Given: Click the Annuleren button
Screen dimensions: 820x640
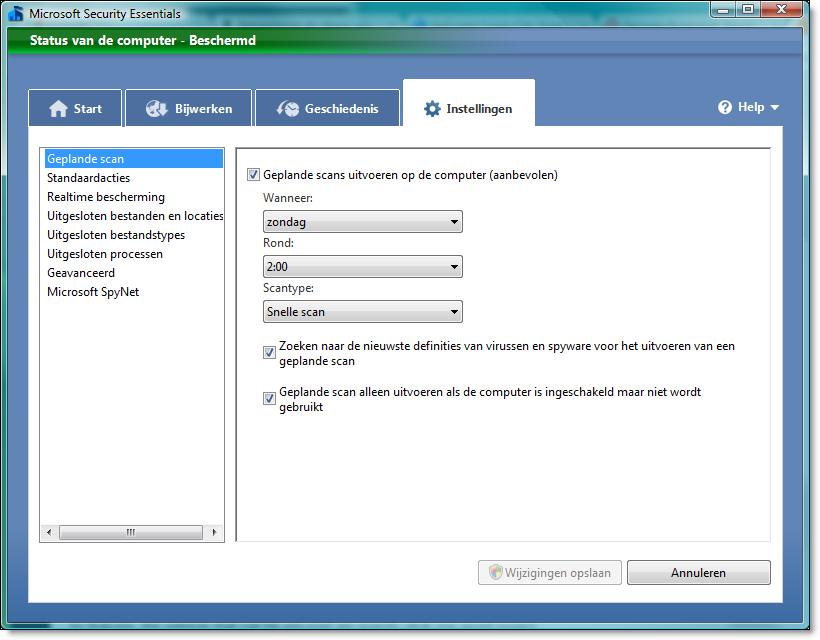Looking at the screenshot, I should 699,573.
